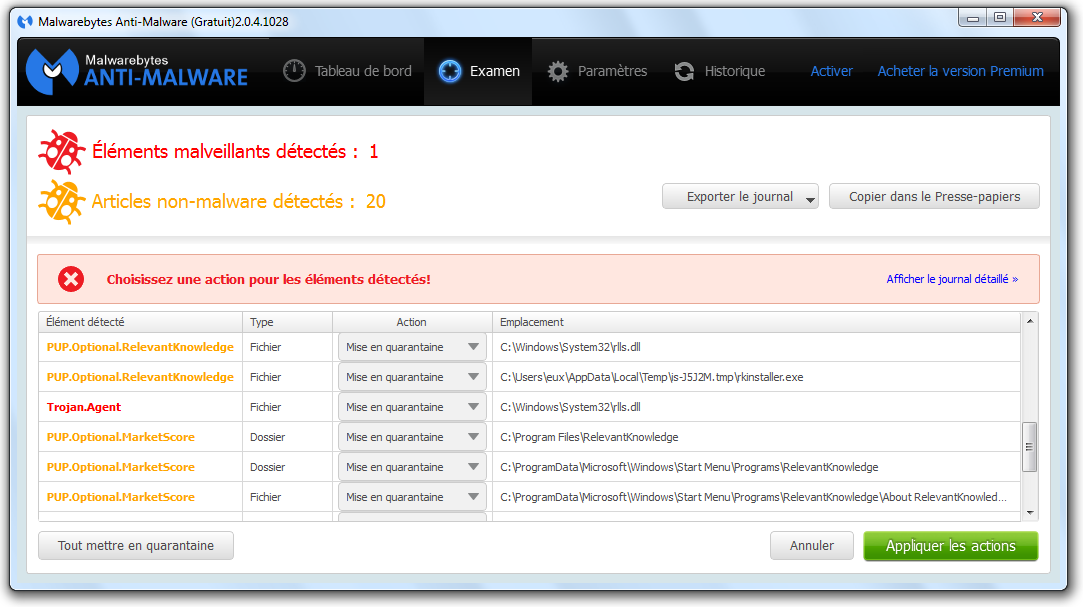1083x607 pixels.
Task: Click the Paramètres gear icon
Action: coord(558,71)
